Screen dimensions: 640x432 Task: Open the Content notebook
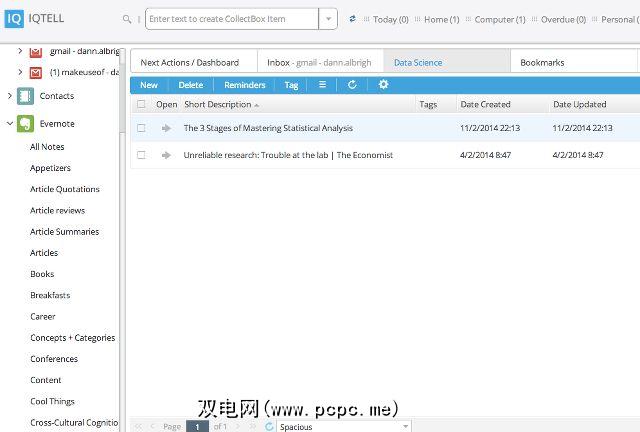[x=46, y=380]
